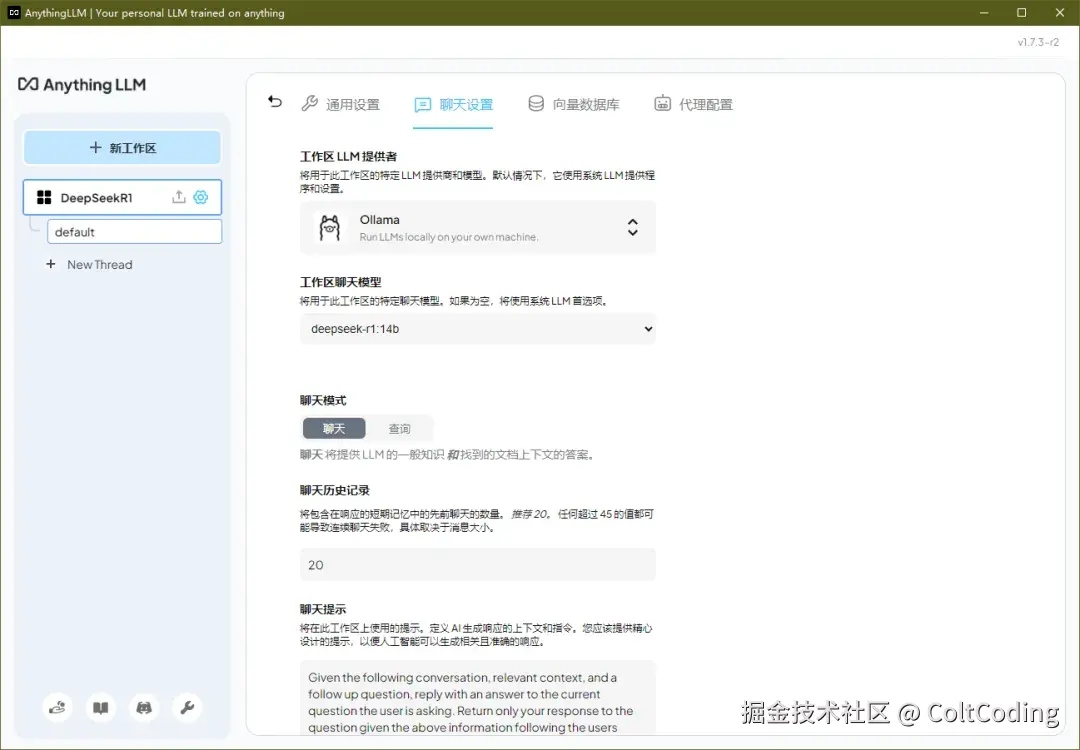Start a New Thread
This screenshot has height=750, width=1080.
pyautogui.click(x=89, y=264)
